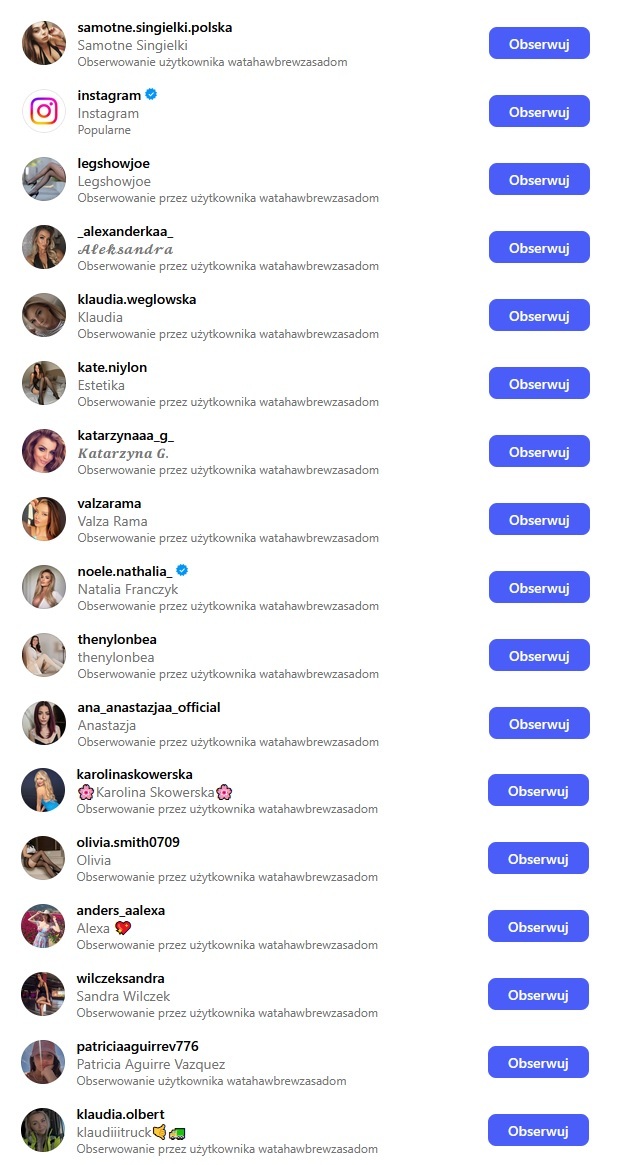
Task: Open klaudia.olbert profile avatar
Action: tap(43, 1131)
